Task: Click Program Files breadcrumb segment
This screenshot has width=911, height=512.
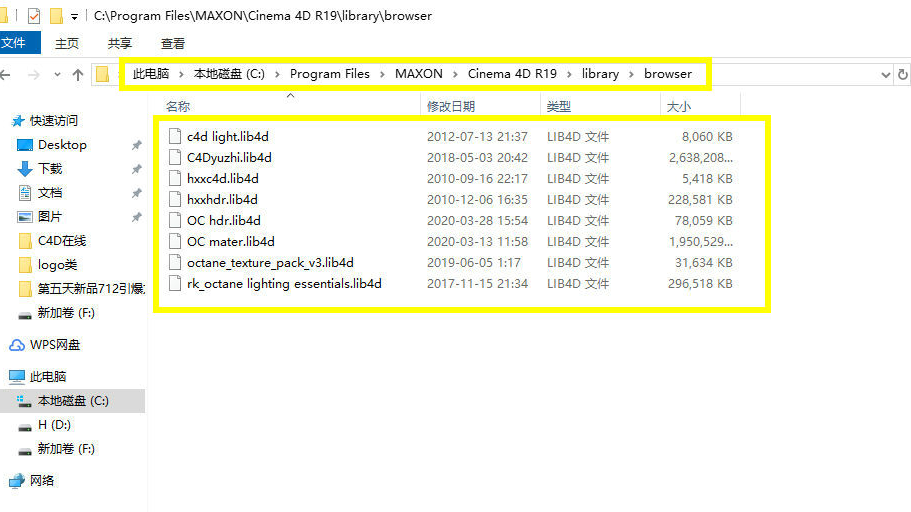Action: pos(329,74)
